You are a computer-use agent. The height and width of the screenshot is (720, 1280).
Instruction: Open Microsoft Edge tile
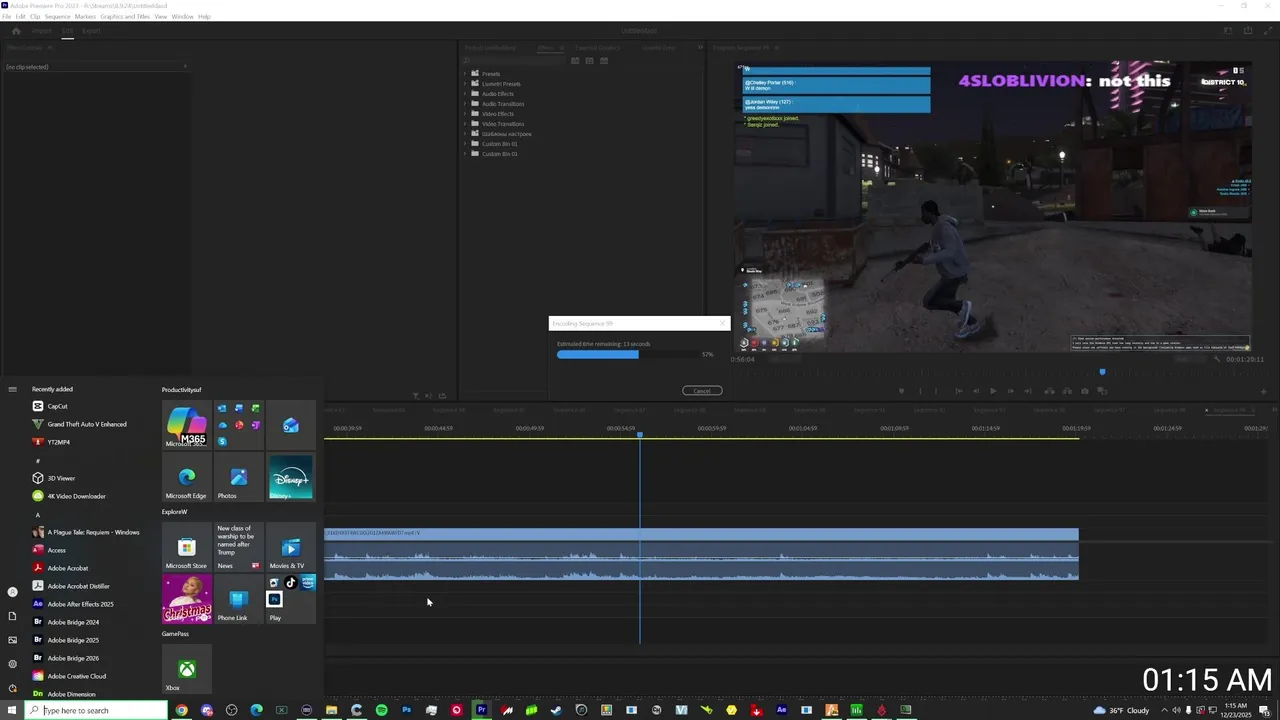[187, 477]
